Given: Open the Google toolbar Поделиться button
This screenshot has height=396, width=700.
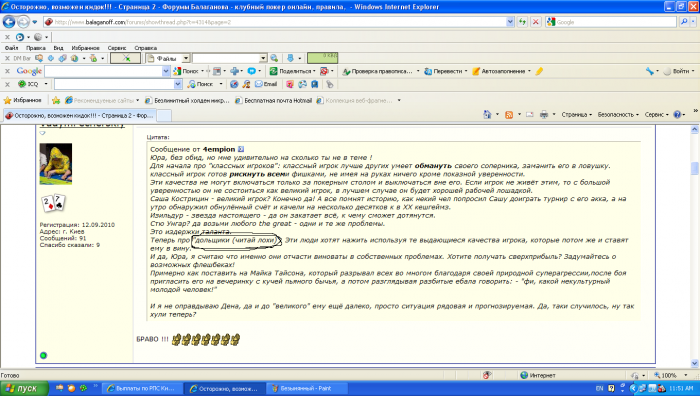Looking at the screenshot, I should point(292,71).
